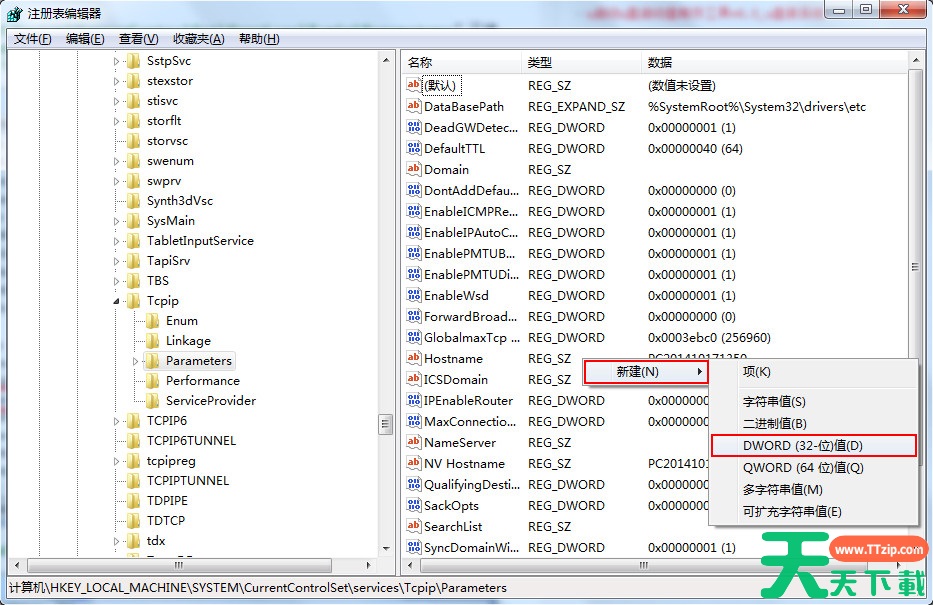The image size is (933, 605).
Task: Expand the TCPIP6 tree node
Action: click(117, 421)
